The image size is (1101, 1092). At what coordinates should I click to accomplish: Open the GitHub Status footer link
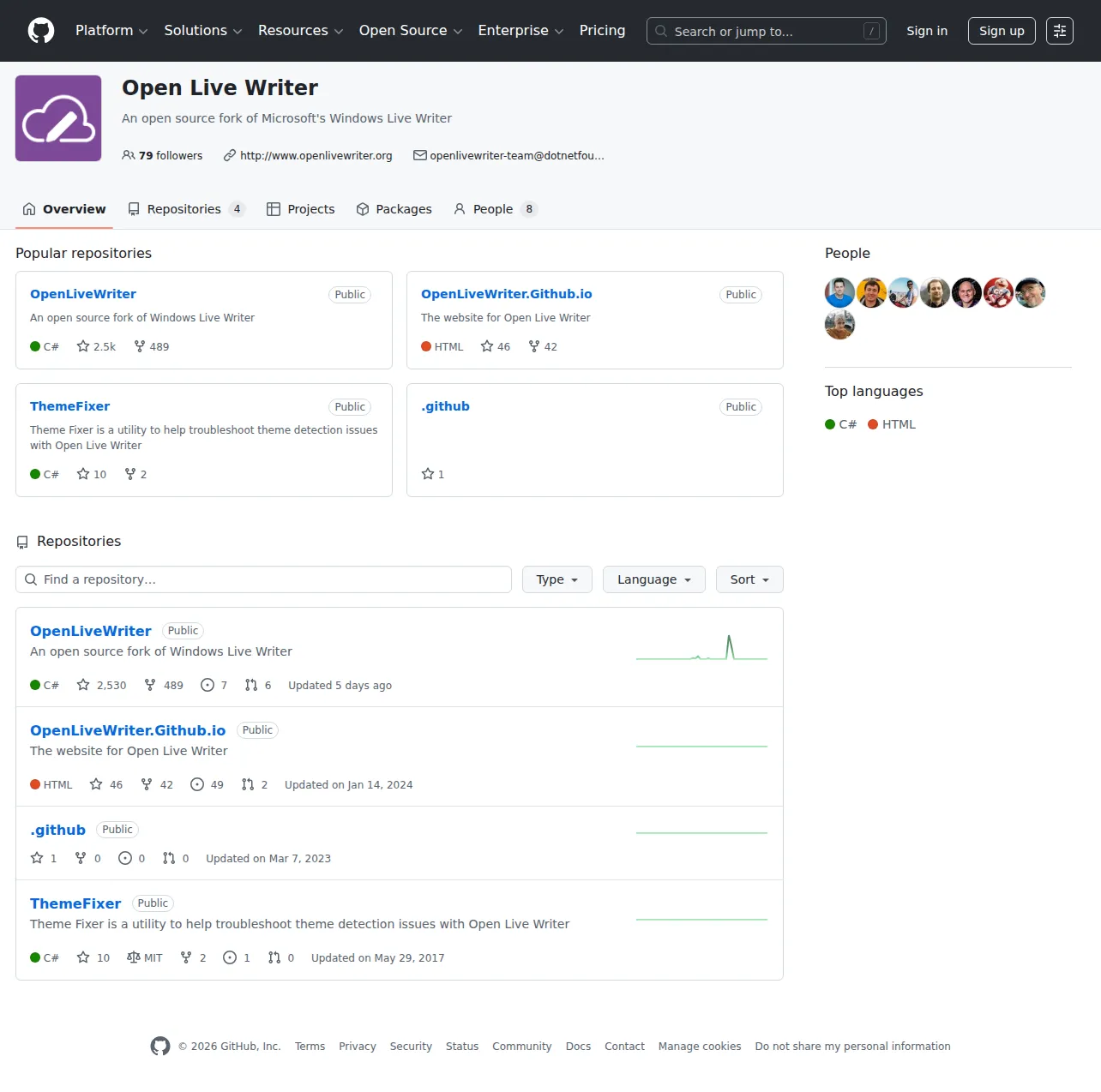[462, 1047]
